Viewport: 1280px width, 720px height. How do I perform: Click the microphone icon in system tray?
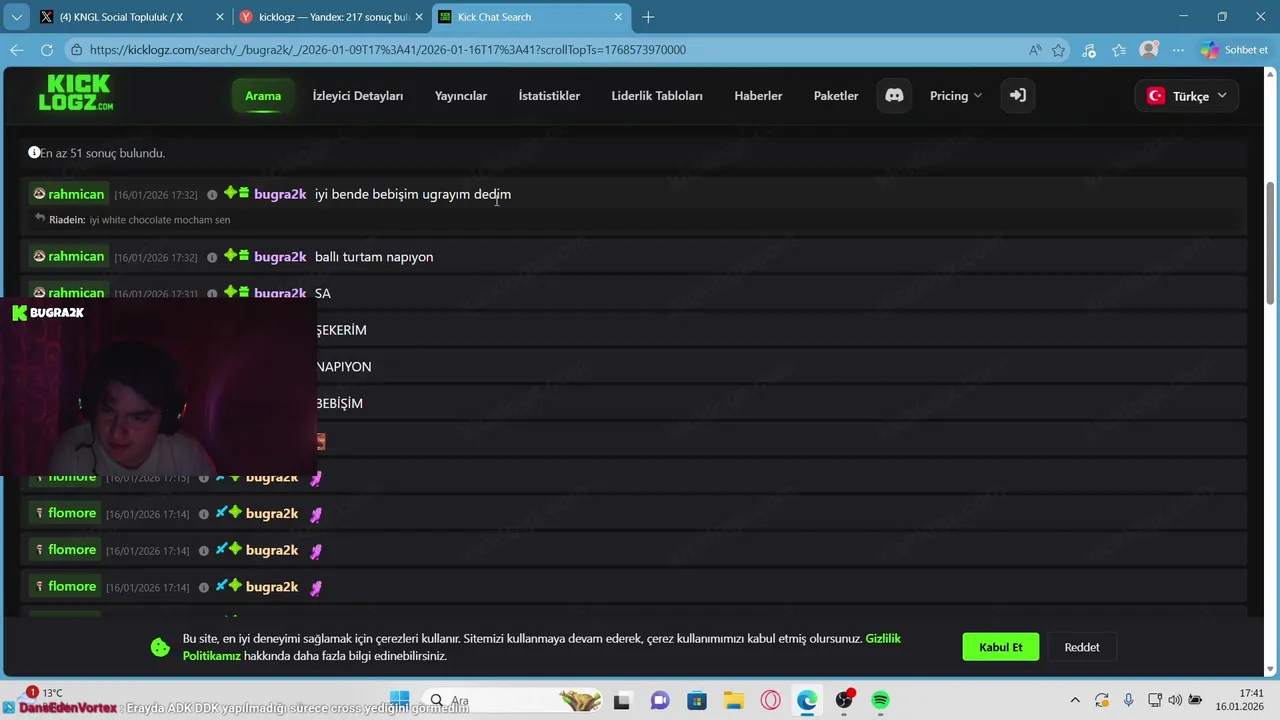click(x=1128, y=700)
